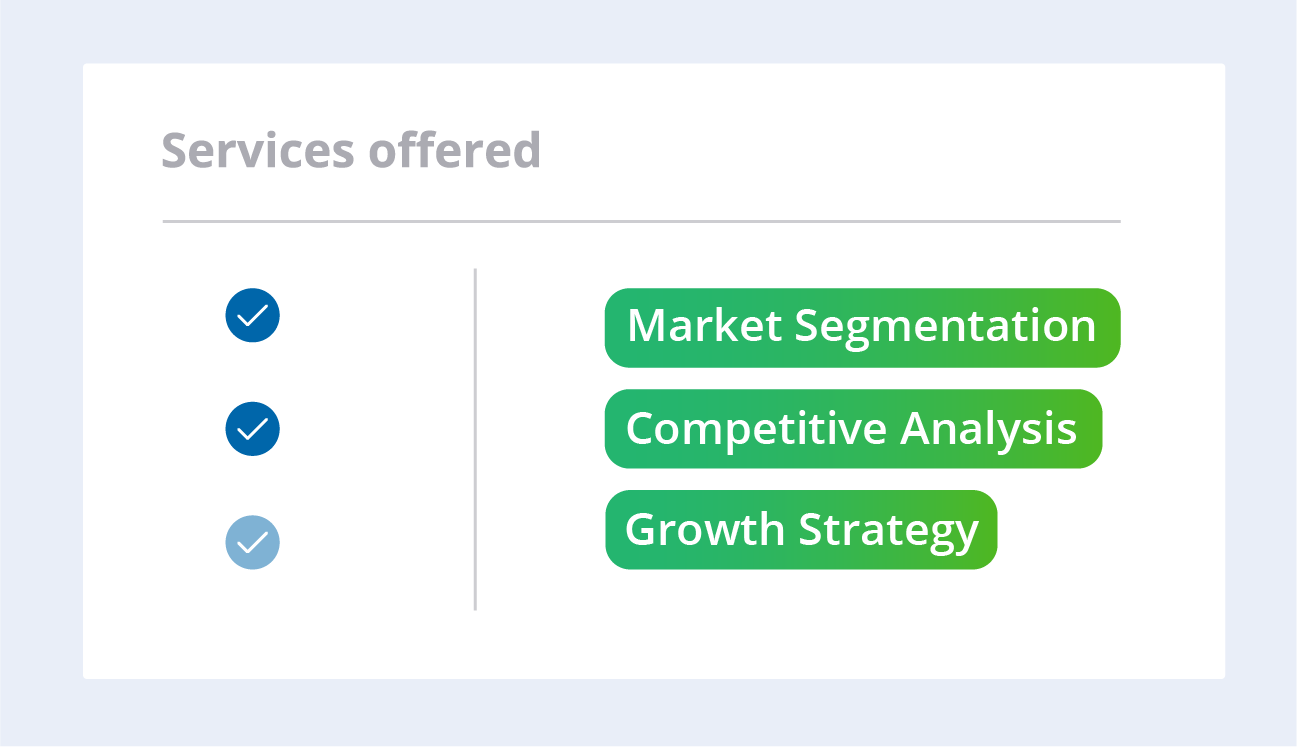1297x747 pixels.
Task: Click the word Market in the top pill
Action: pos(705,326)
